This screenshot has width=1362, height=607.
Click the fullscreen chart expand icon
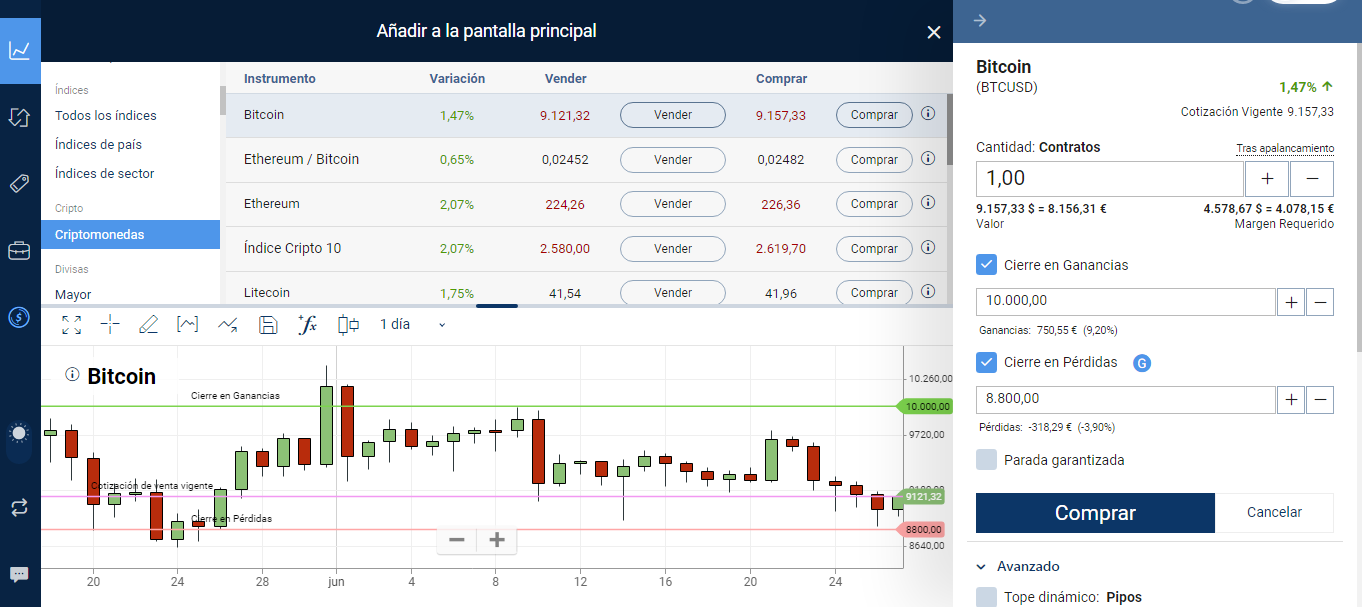(x=71, y=324)
